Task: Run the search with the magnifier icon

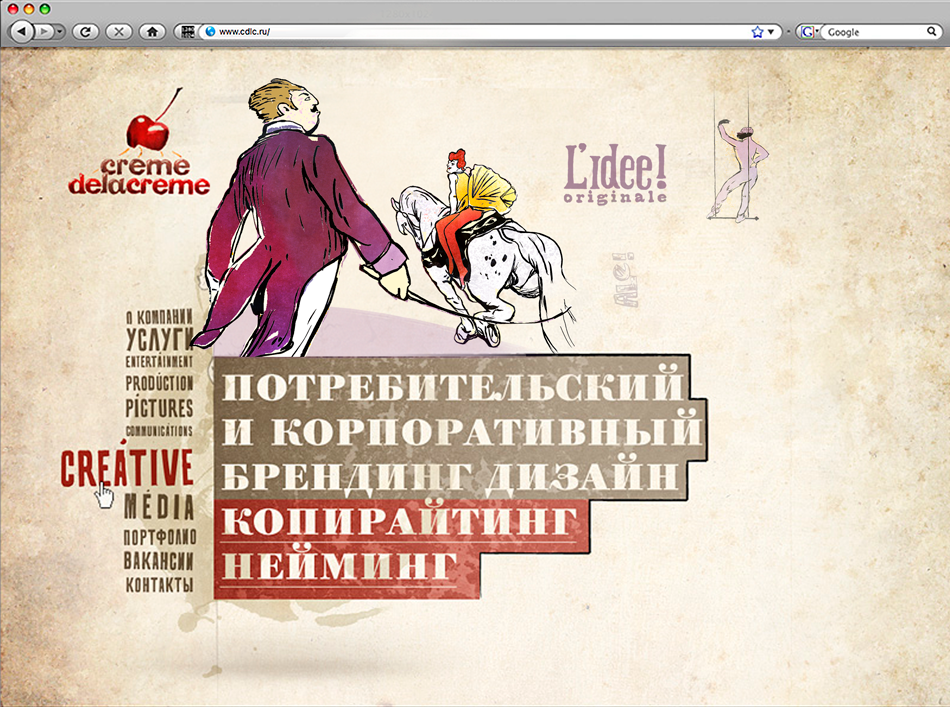Action: click(x=932, y=32)
